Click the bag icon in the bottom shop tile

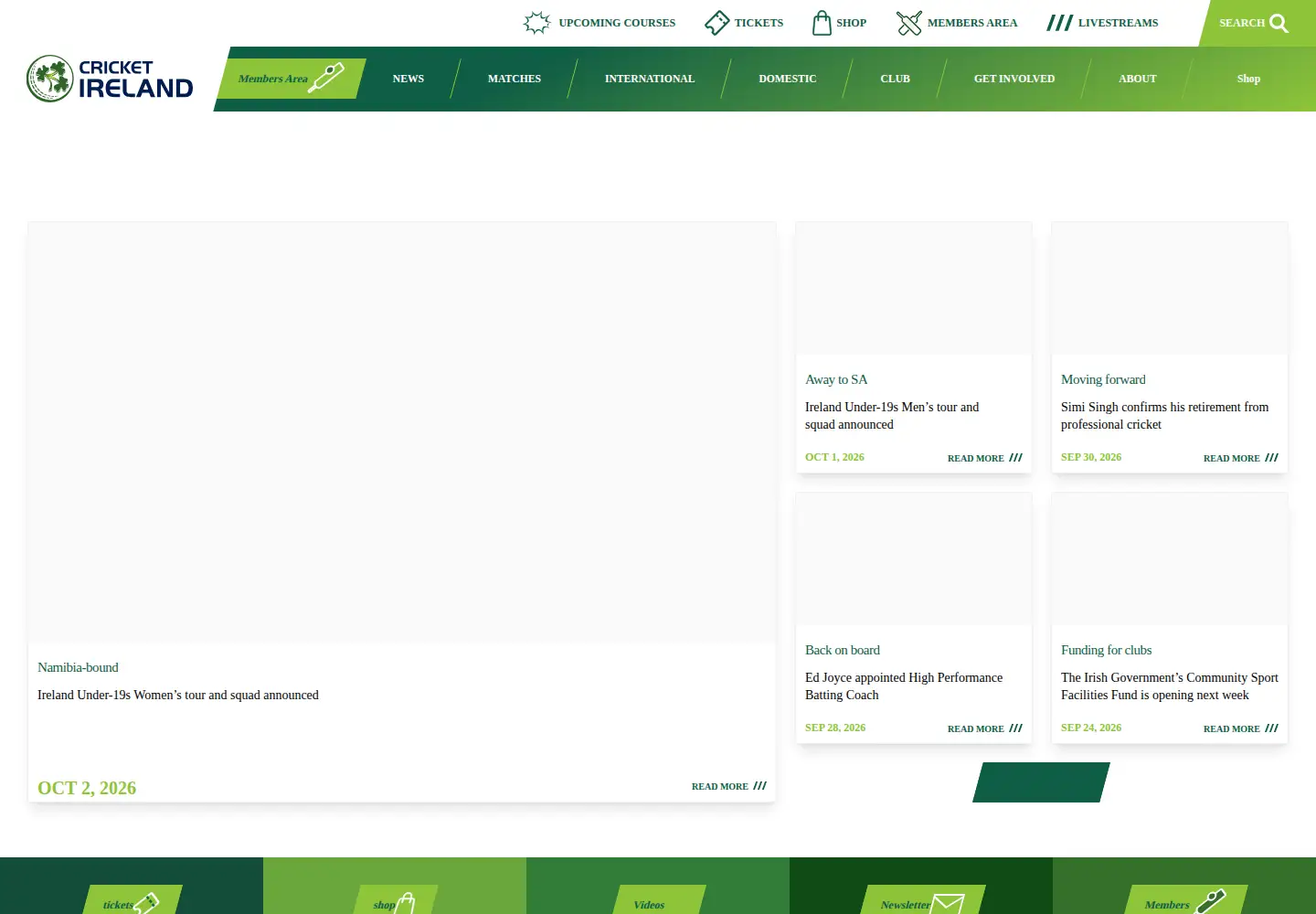click(405, 903)
